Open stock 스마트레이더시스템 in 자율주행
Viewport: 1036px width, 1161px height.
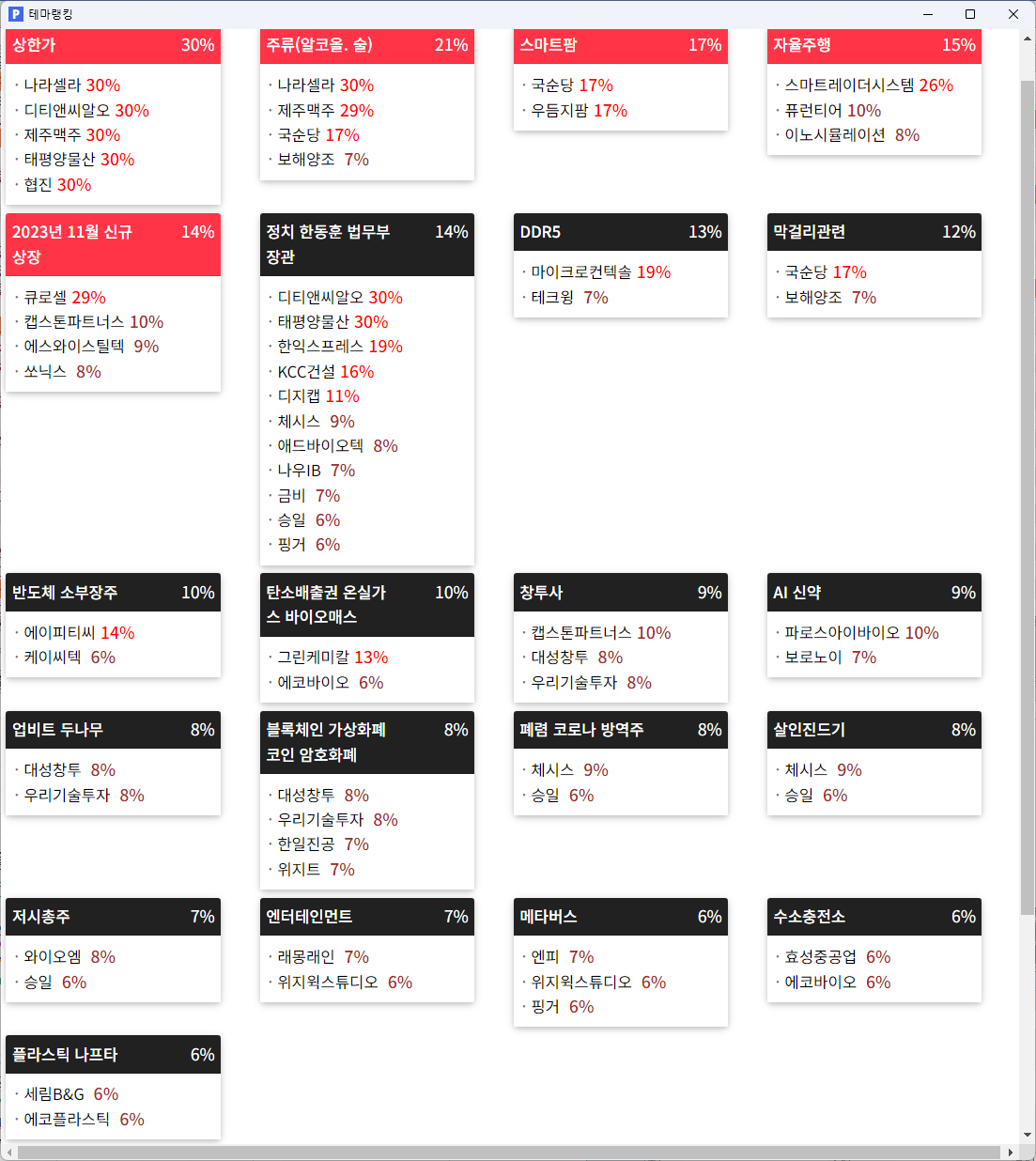coord(849,85)
